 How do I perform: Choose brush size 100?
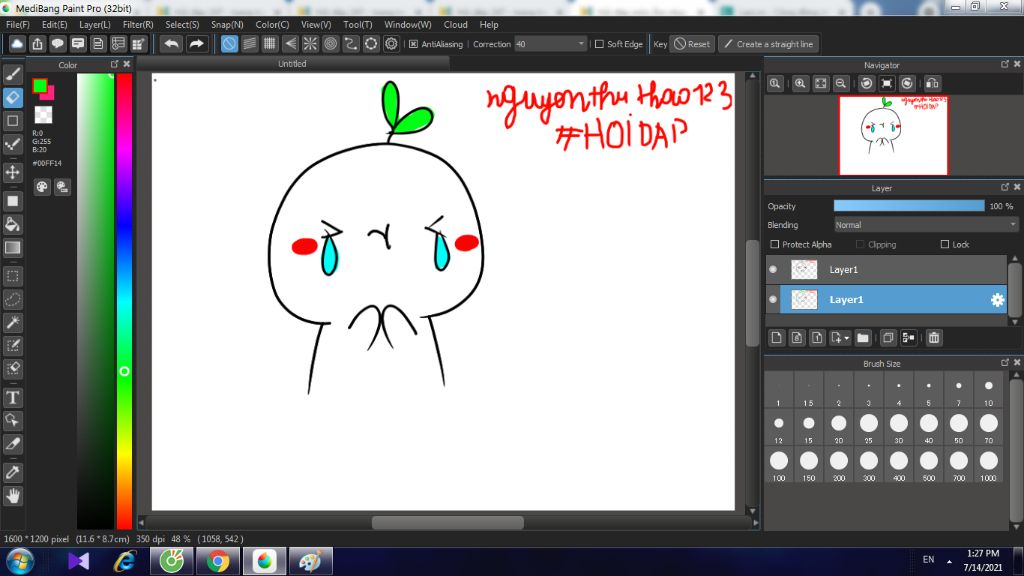pos(778,466)
